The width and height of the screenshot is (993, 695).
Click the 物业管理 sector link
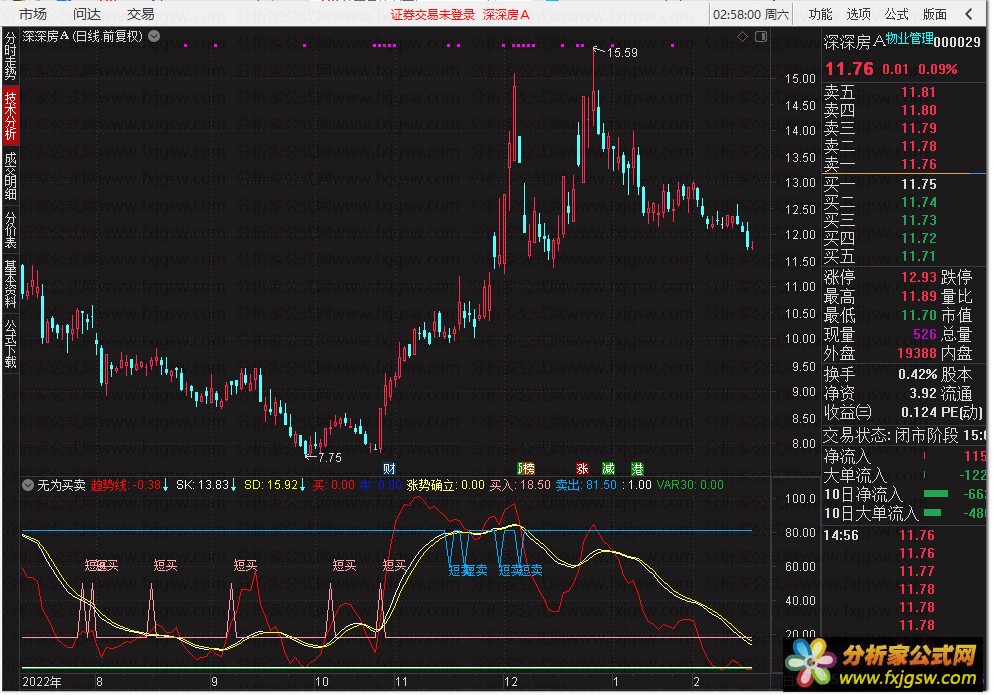click(909, 39)
